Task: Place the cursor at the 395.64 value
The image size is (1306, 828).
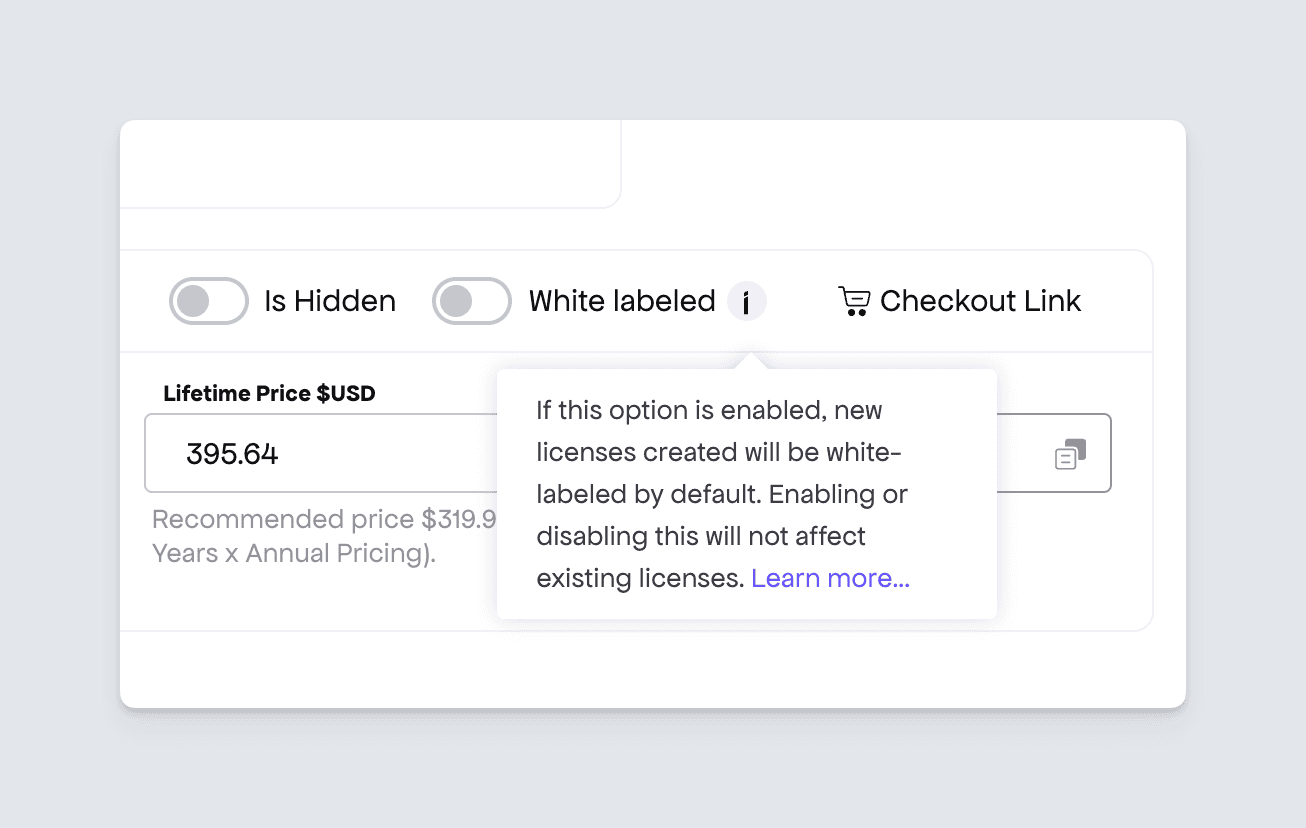Action: [x=232, y=454]
